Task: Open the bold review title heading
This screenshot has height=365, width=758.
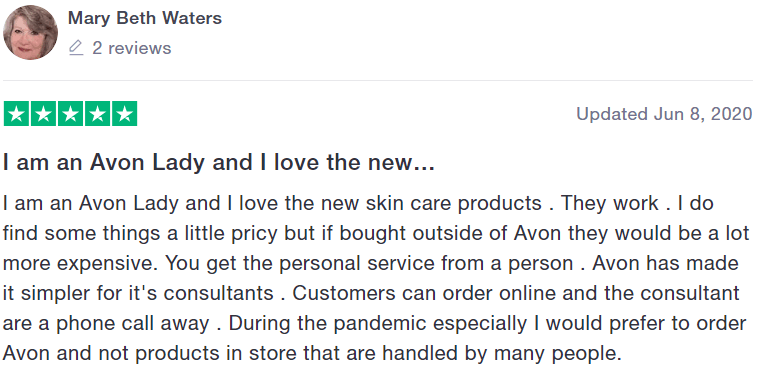Action: [219, 162]
